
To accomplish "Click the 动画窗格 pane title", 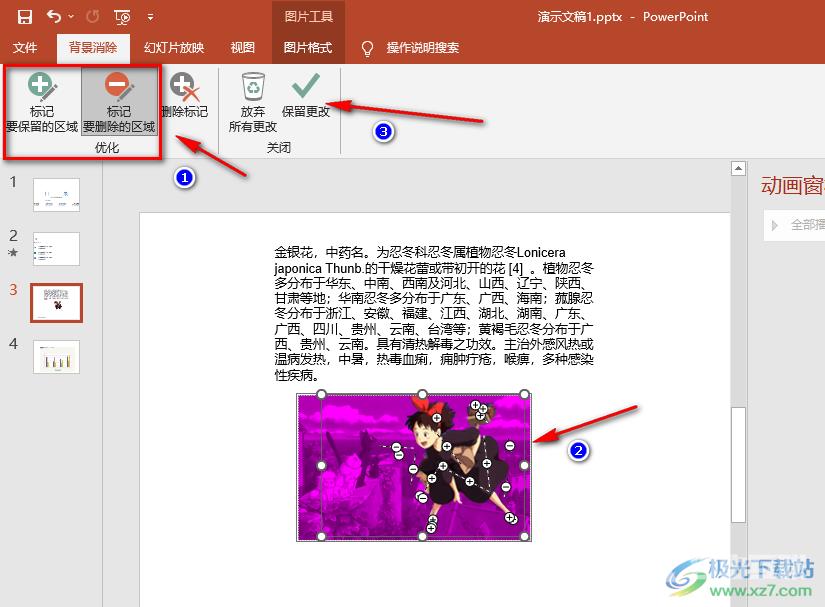I will pos(792,186).
